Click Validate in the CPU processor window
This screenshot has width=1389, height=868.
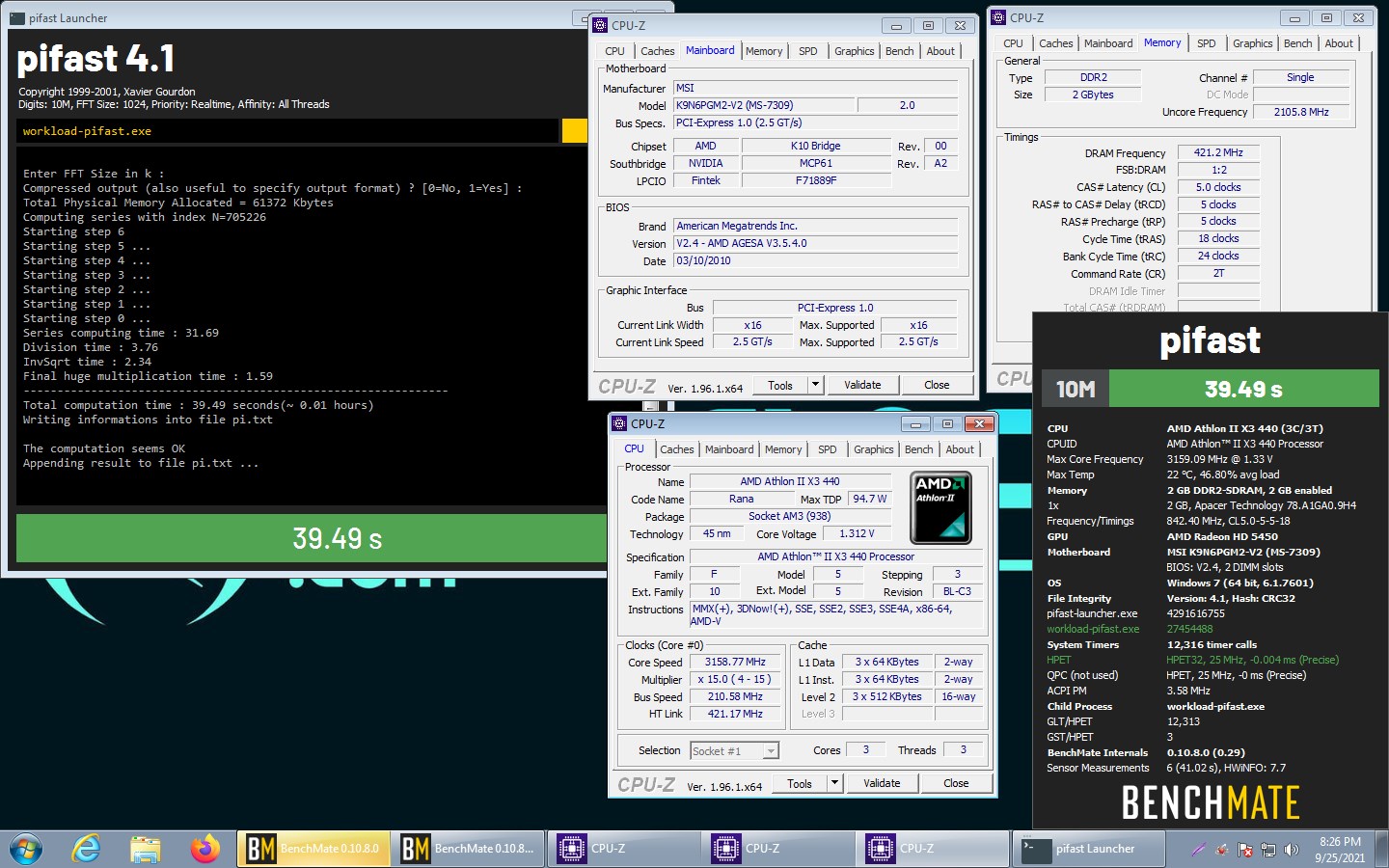[x=882, y=783]
